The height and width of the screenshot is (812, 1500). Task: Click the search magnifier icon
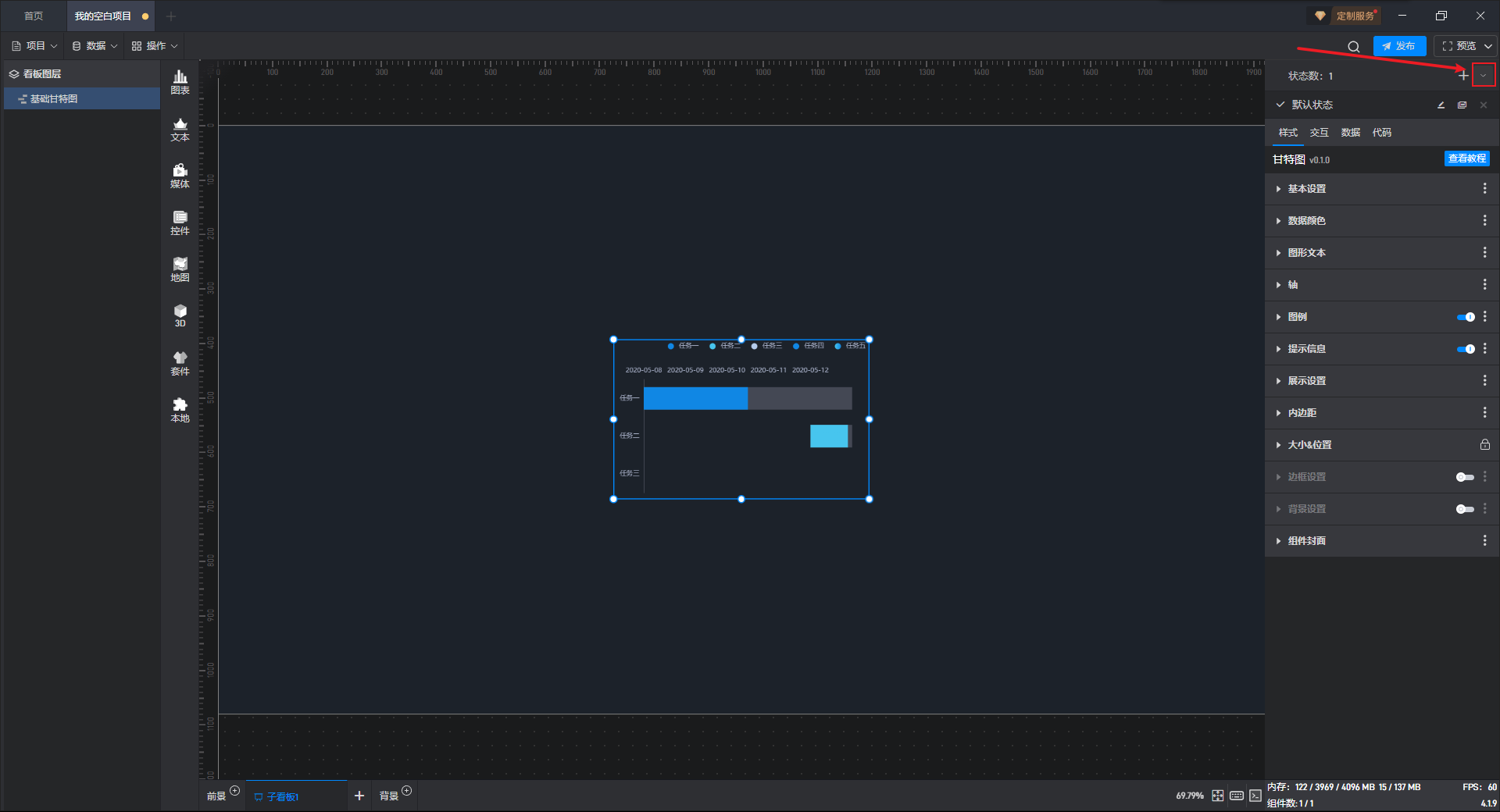coord(1354,47)
